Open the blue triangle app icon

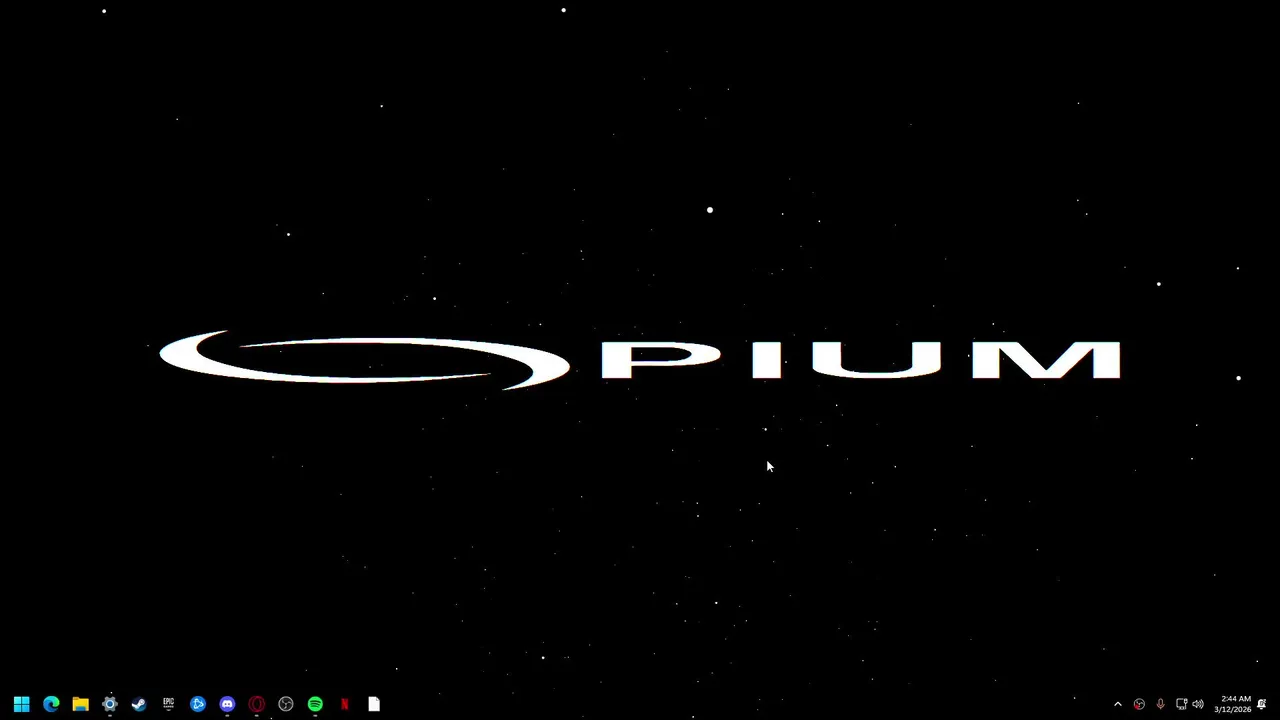click(x=198, y=704)
